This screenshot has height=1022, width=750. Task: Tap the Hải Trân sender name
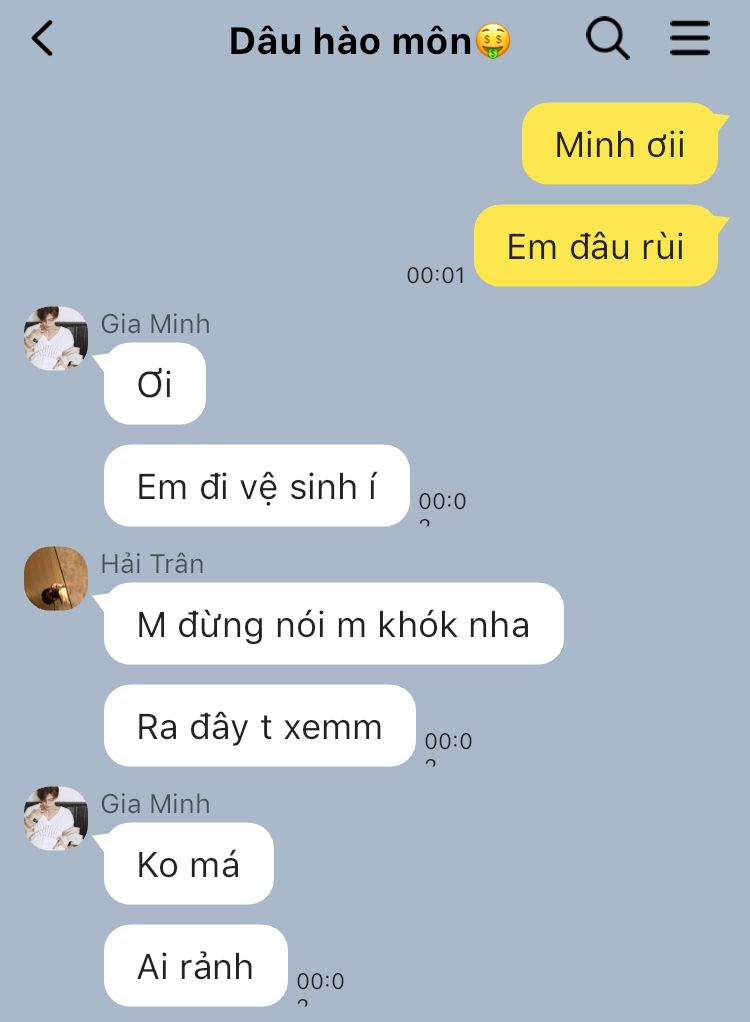point(152,564)
